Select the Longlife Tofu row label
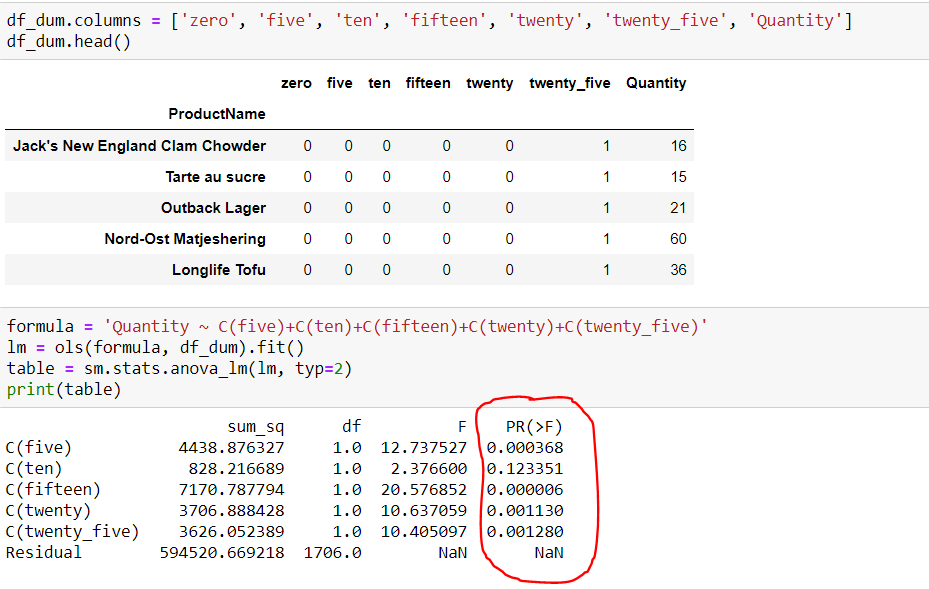The image size is (929, 589). click(x=218, y=270)
